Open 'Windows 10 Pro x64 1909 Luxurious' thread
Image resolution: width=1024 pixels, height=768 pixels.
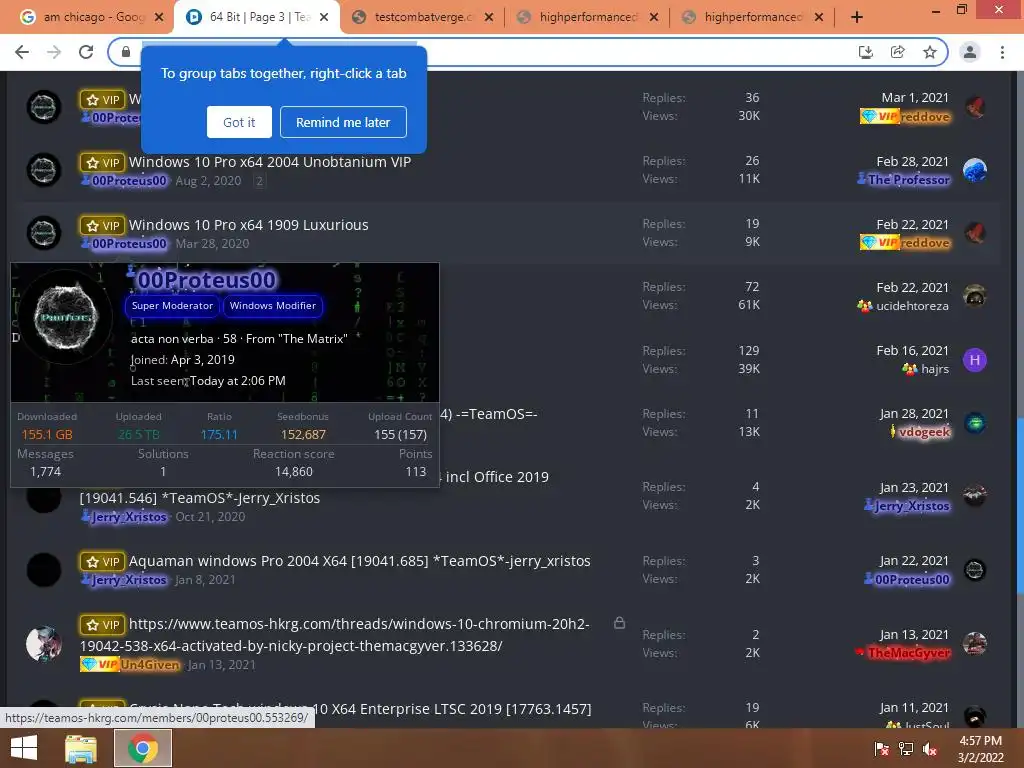tap(248, 225)
